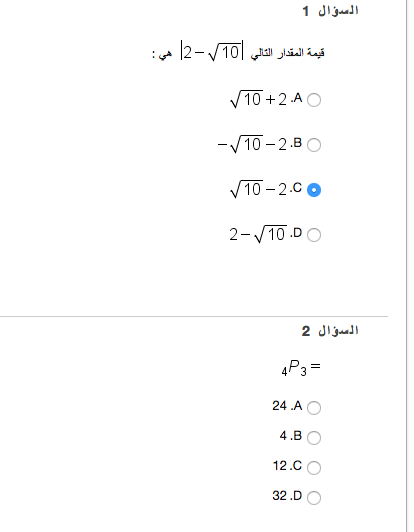Click the 4P3 permutation expression
The image size is (414, 532).
(301, 368)
